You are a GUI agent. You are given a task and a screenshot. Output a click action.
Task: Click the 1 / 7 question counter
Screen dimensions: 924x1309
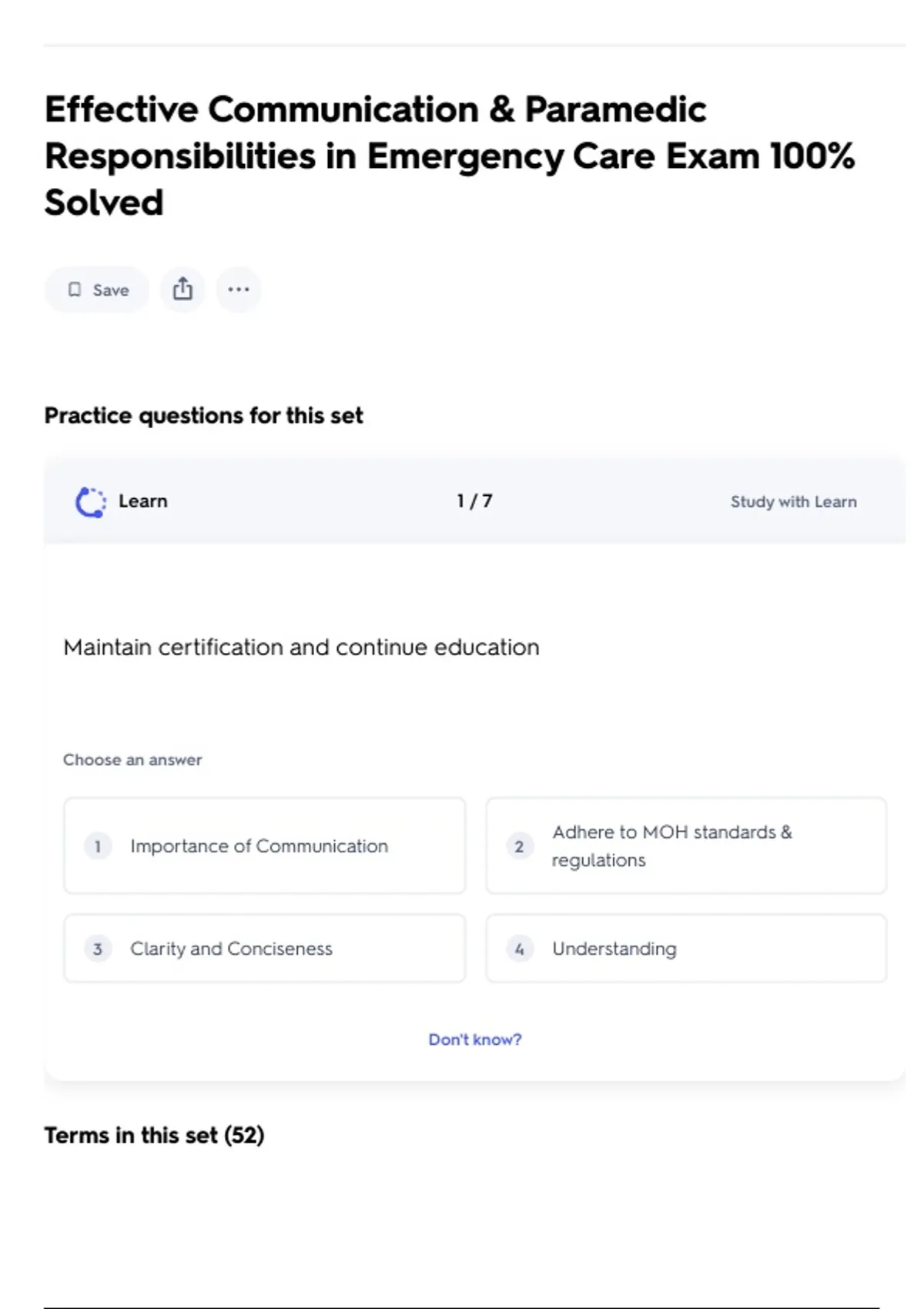tap(474, 501)
